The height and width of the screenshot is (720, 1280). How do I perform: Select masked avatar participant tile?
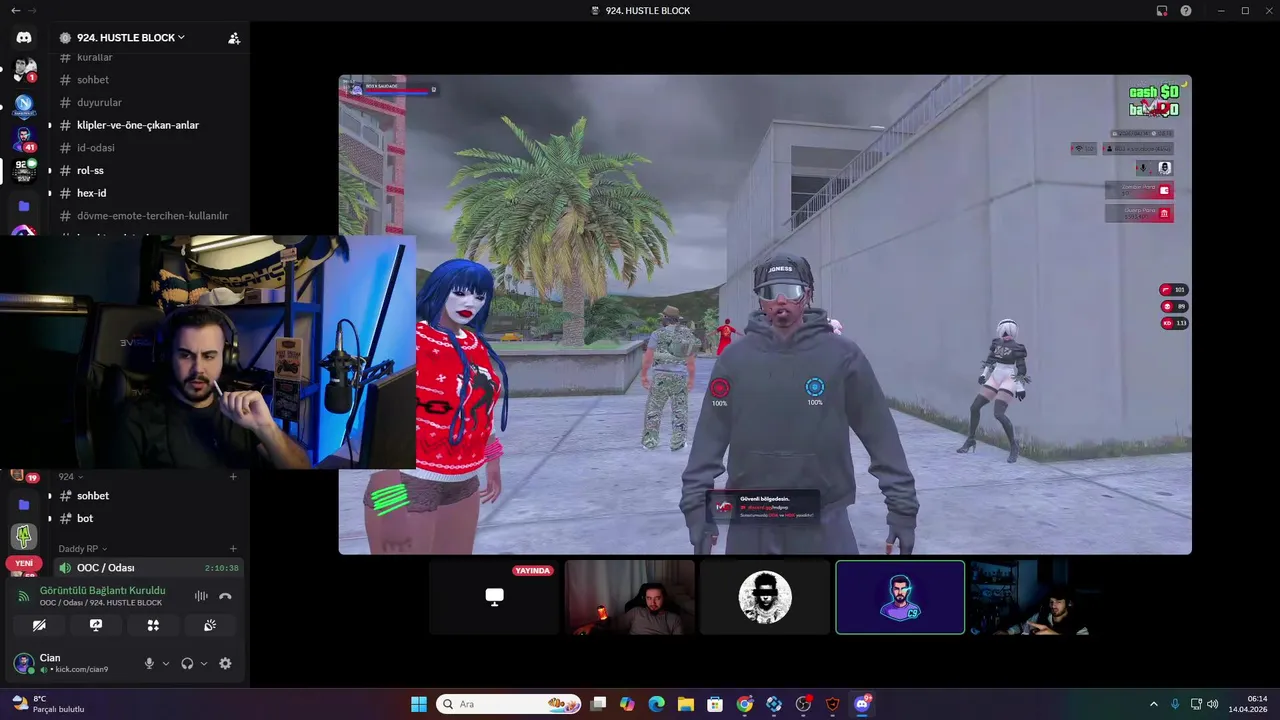(x=765, y=597)
